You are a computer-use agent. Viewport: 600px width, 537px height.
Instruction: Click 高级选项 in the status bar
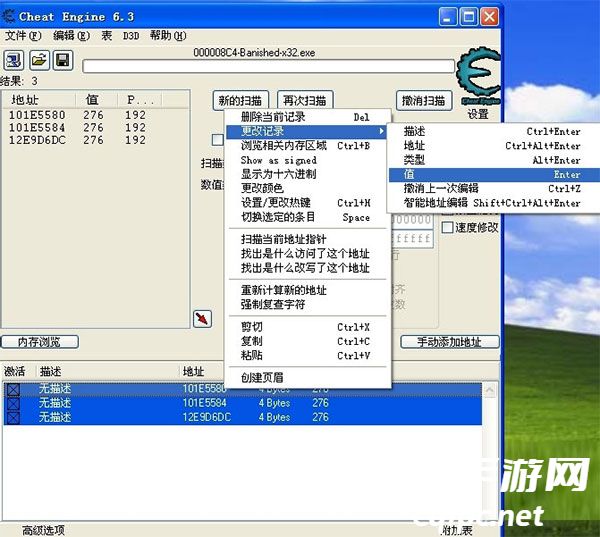(x=43, y=530)
